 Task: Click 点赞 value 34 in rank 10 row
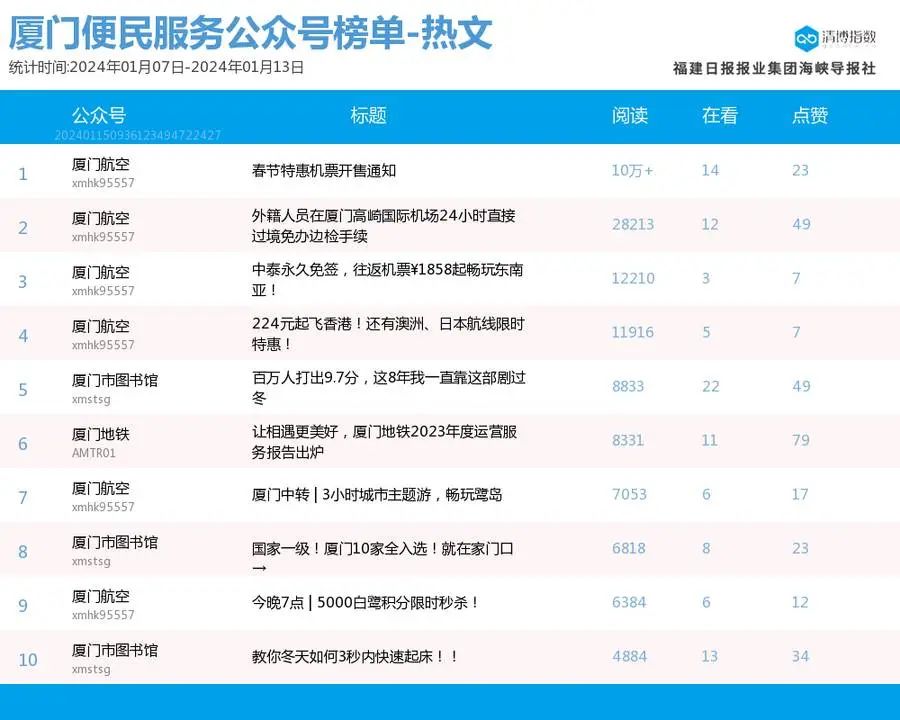pos(800,656)
